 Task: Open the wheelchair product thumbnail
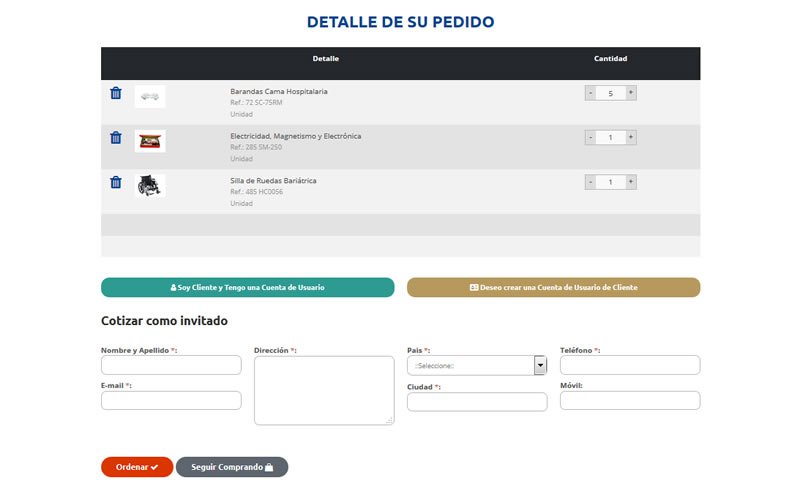coord(150,185)
